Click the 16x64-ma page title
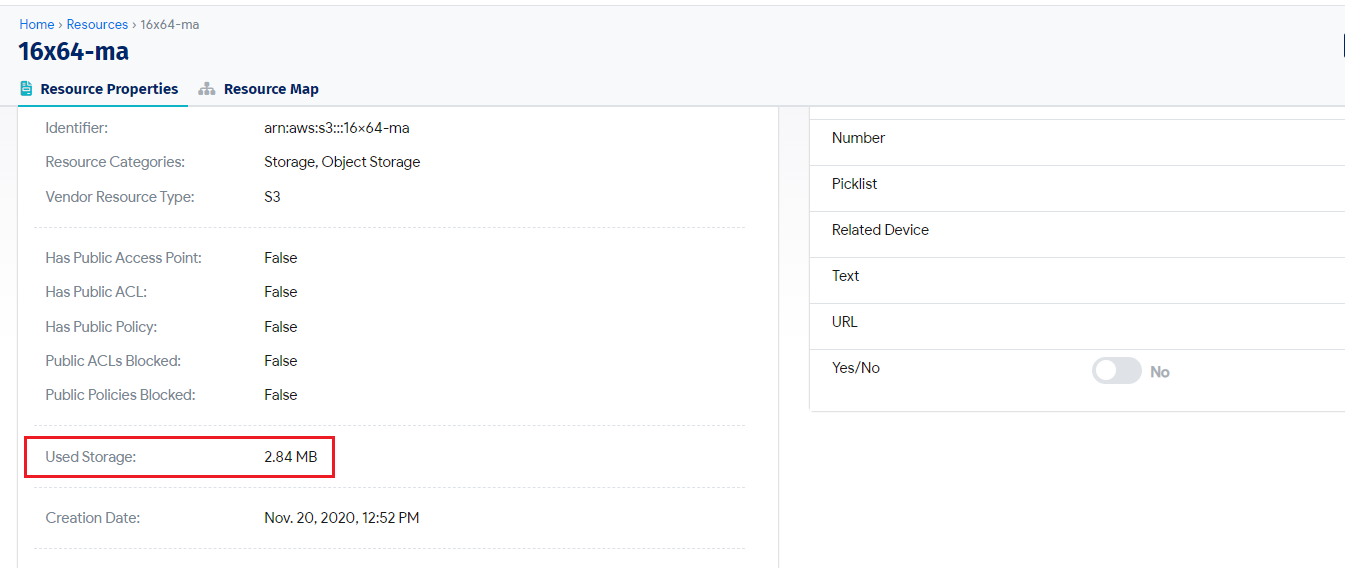Image resolution: width=1345 pixels, height=568 pixels. [x=74, y=51]
